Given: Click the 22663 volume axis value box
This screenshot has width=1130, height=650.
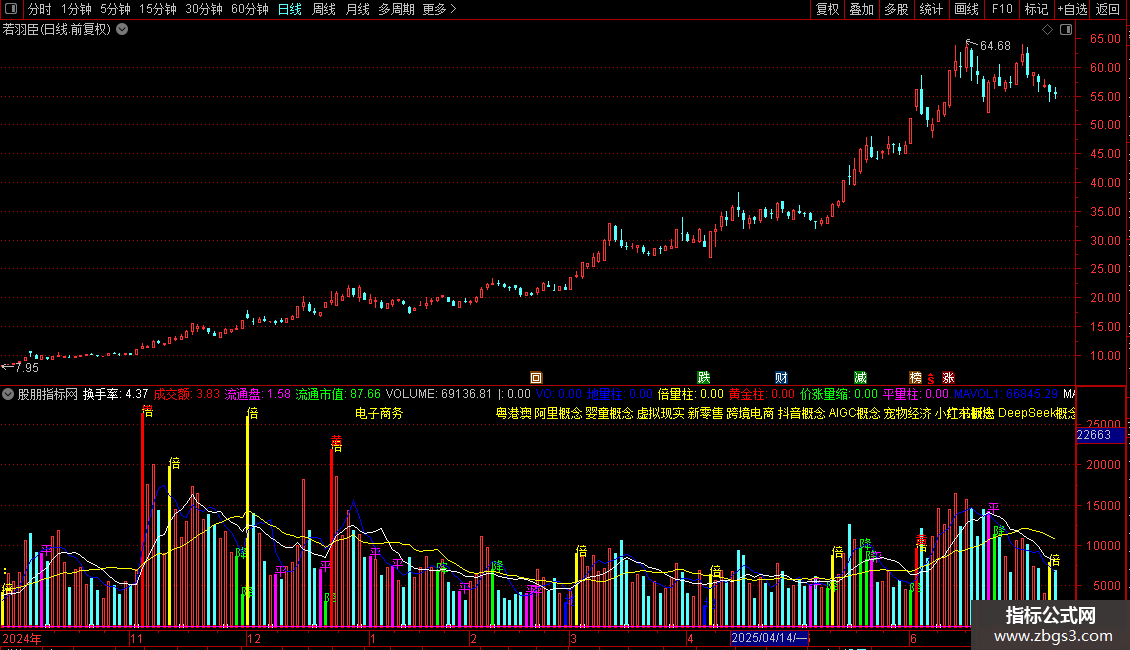Looking at the screenshot, I should [x=1099, y=435].
